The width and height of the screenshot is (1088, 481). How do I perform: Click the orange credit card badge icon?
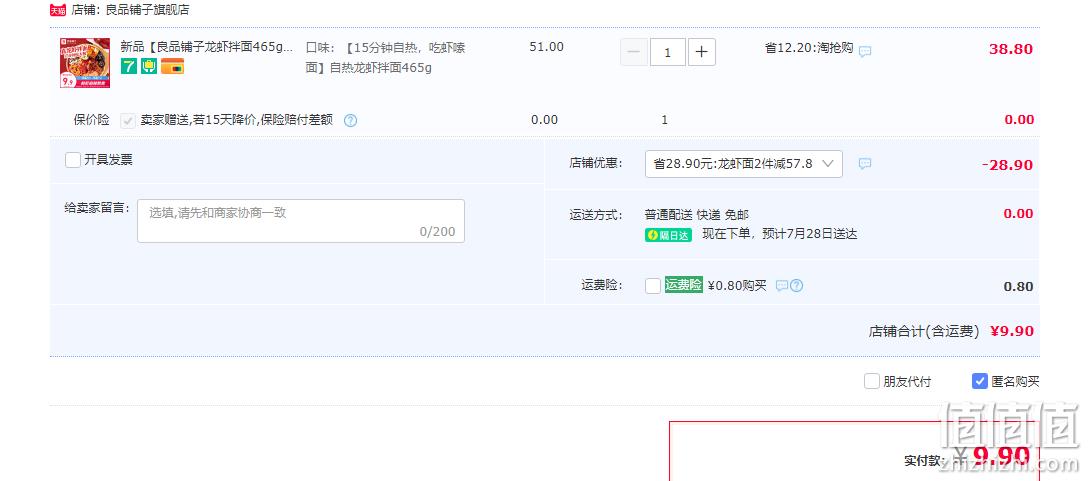pyautogui.click(x=172, y=66)
